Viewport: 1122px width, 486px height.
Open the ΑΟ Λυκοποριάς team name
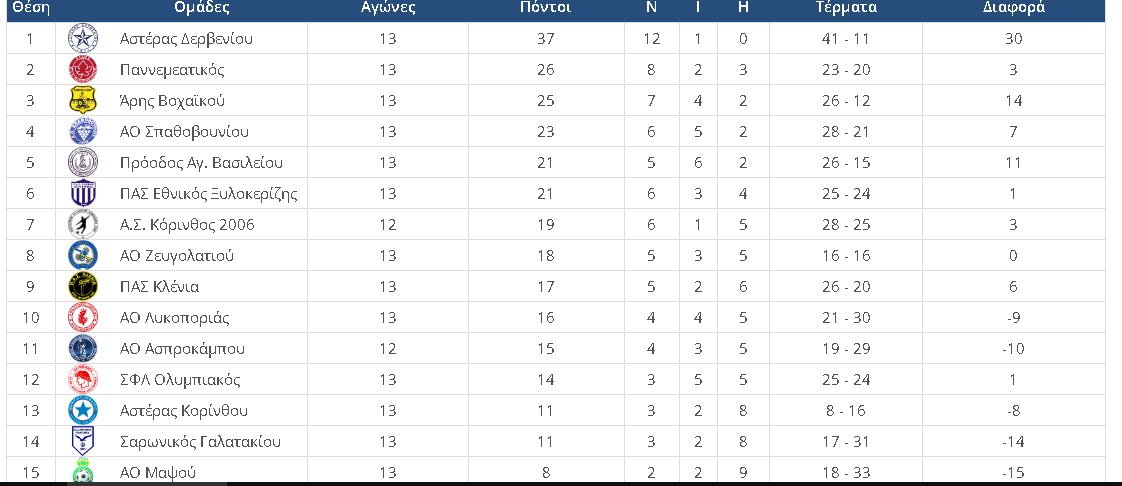point(175,317)
